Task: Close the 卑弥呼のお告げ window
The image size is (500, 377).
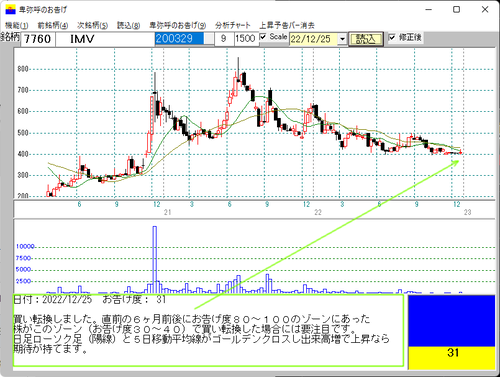Action: tap(485, 9)
